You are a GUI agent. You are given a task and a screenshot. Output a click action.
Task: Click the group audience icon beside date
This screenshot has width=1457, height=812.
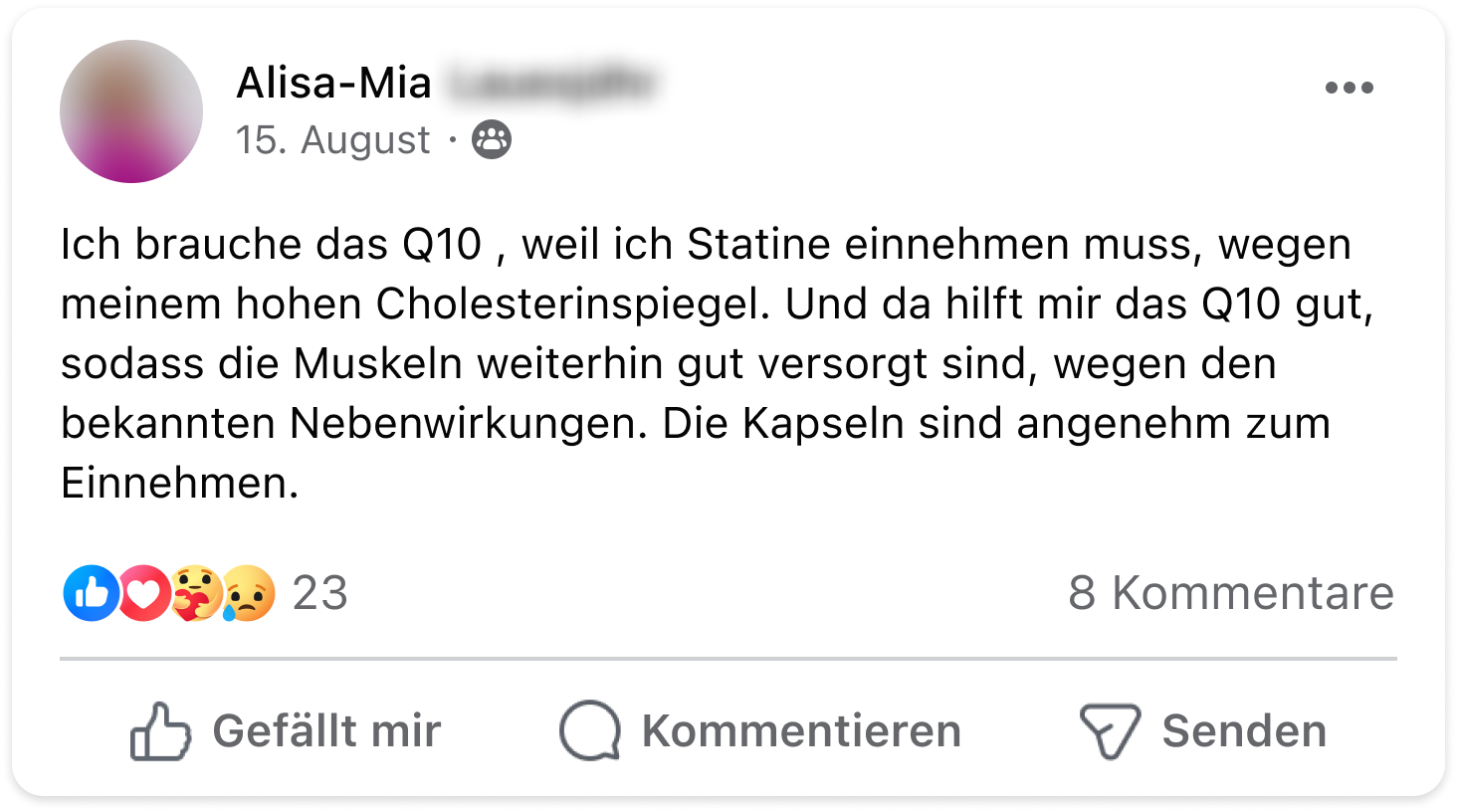(492, 140)
